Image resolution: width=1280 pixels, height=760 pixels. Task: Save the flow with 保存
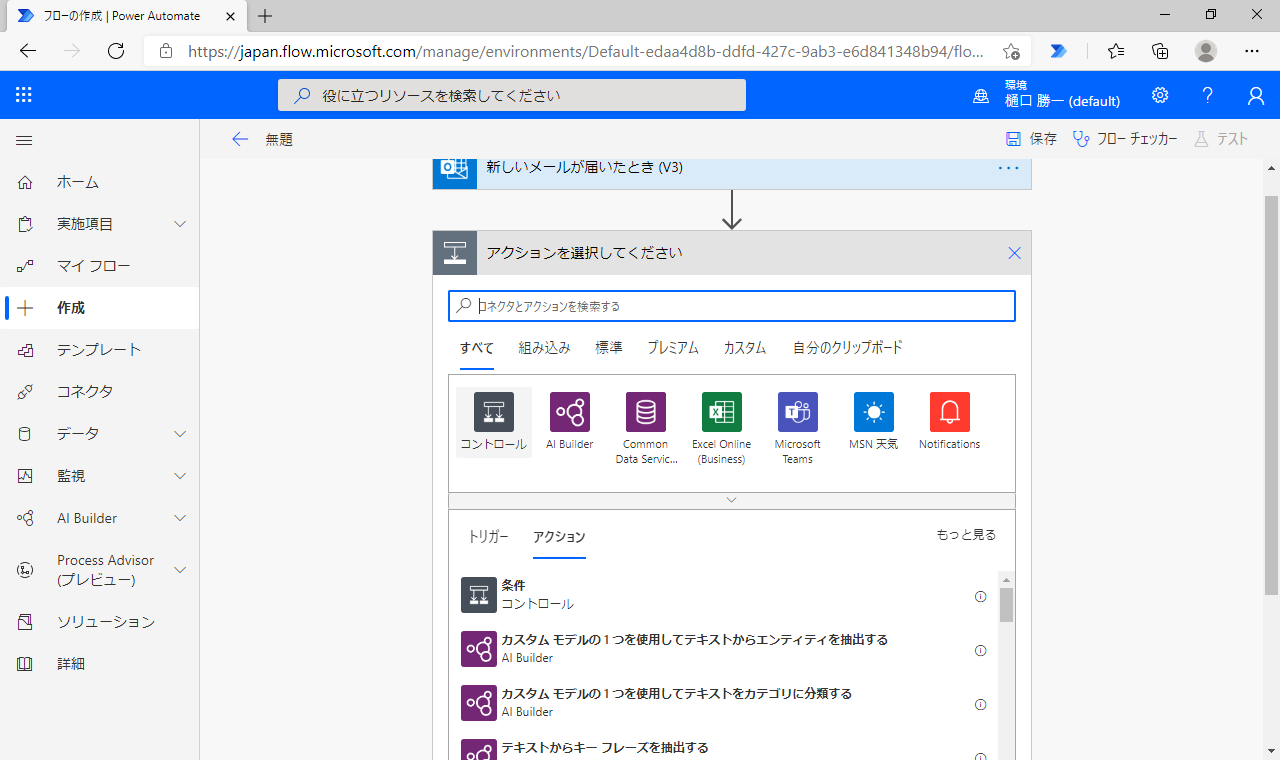pos(1031,140)
